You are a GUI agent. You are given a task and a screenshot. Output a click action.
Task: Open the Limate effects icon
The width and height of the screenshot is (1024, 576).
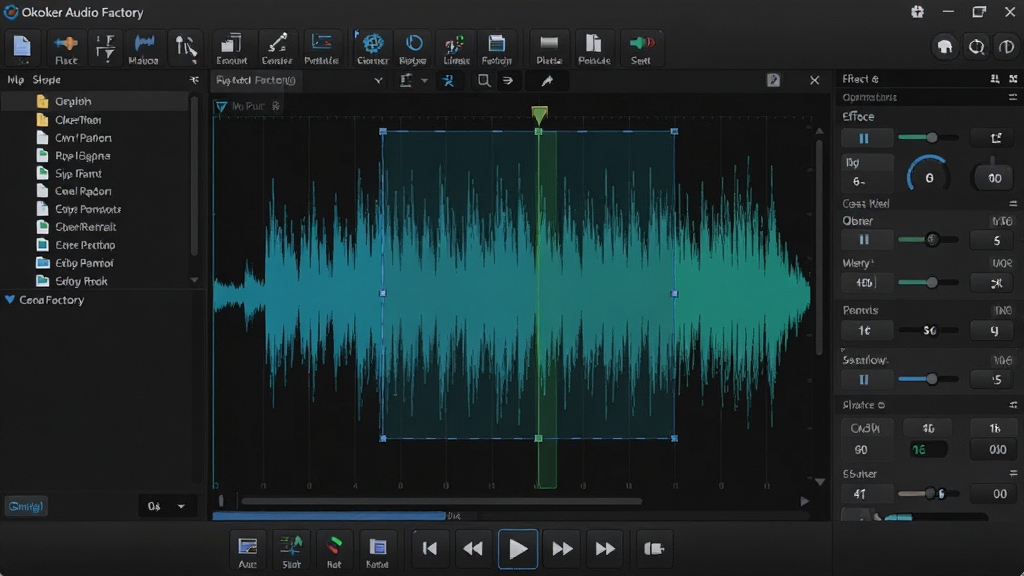[x=456, y=49]
